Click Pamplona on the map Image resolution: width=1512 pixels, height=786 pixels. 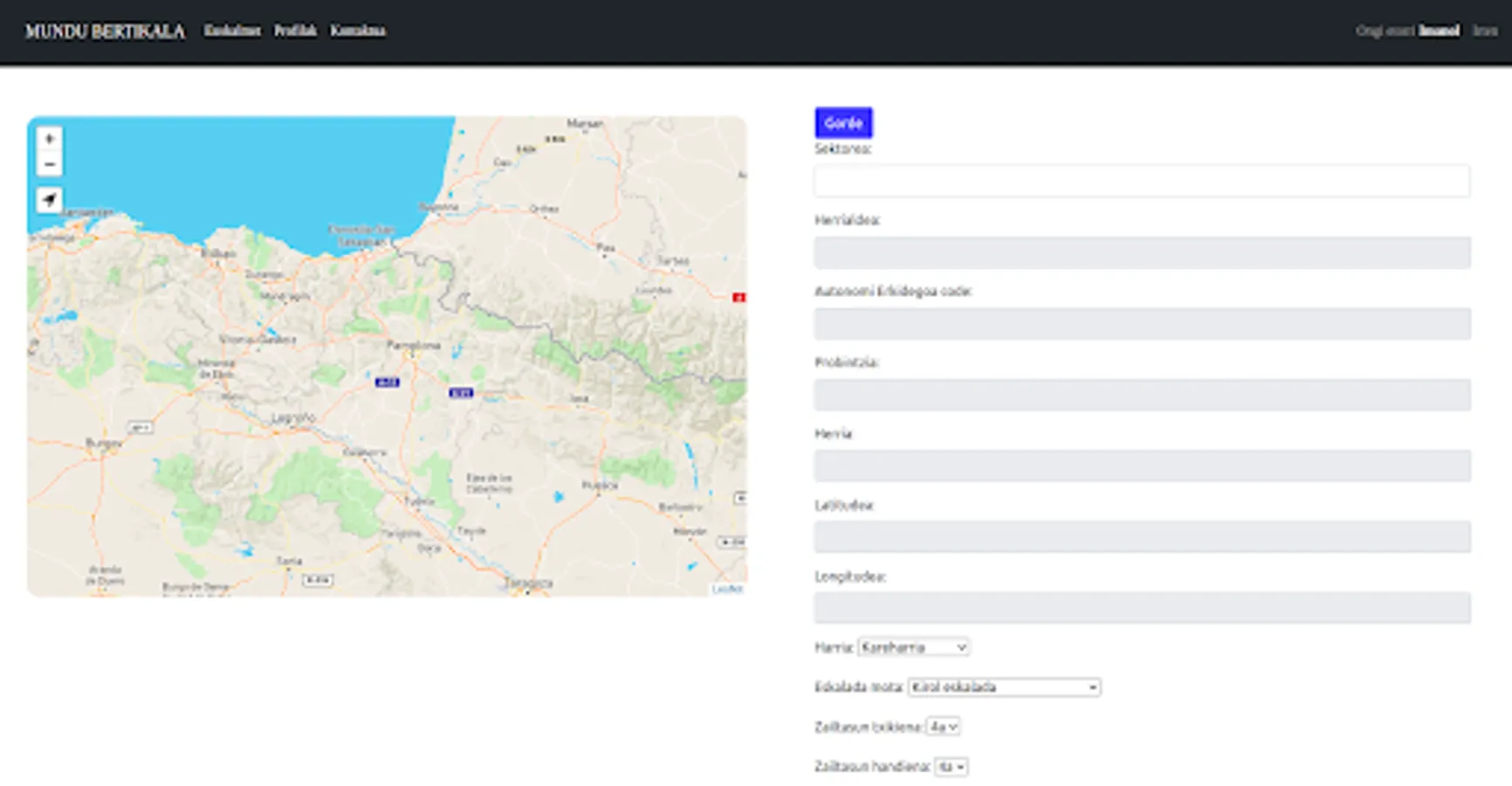pyautogui.click(x=413, y=346)
